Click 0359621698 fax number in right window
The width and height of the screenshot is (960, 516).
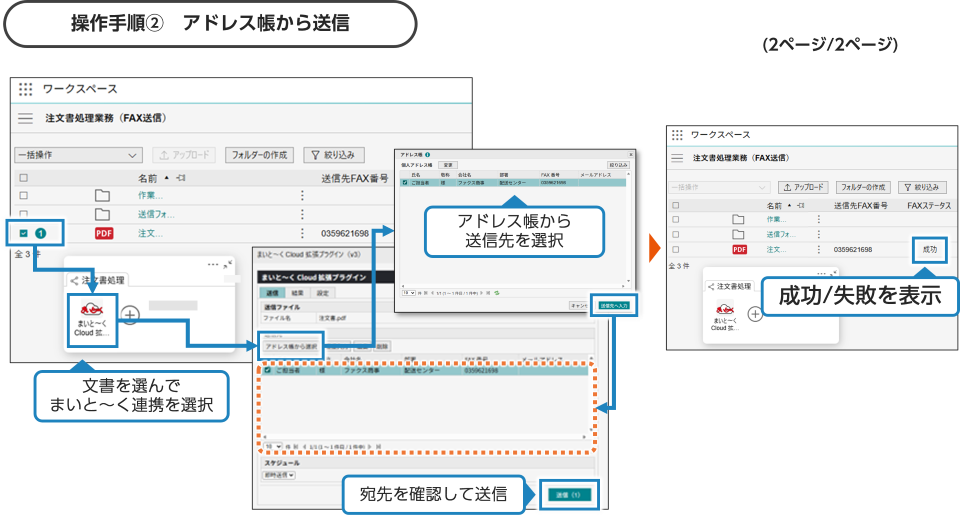click(853, 250)
